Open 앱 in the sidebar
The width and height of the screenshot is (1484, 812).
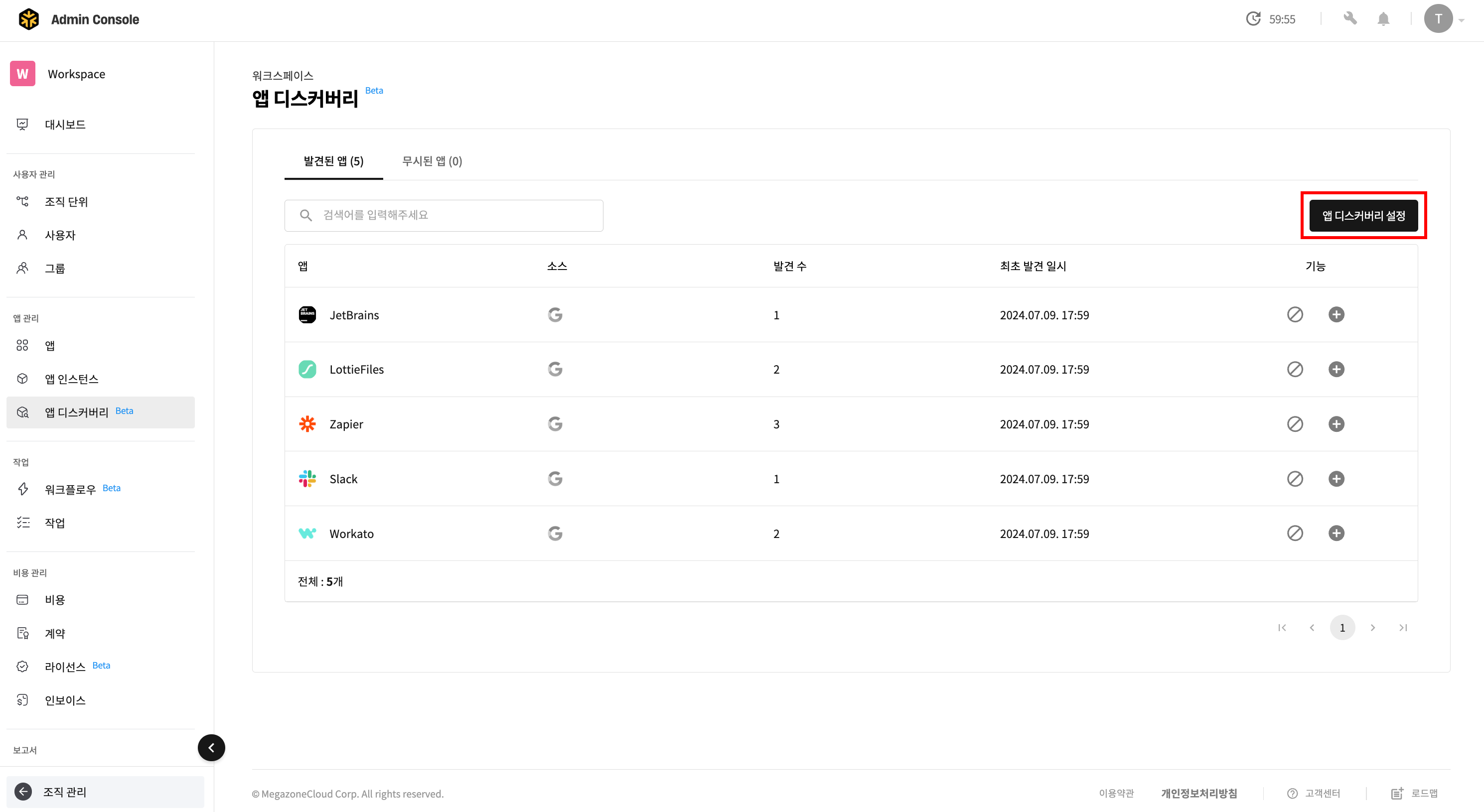(100, 346)
